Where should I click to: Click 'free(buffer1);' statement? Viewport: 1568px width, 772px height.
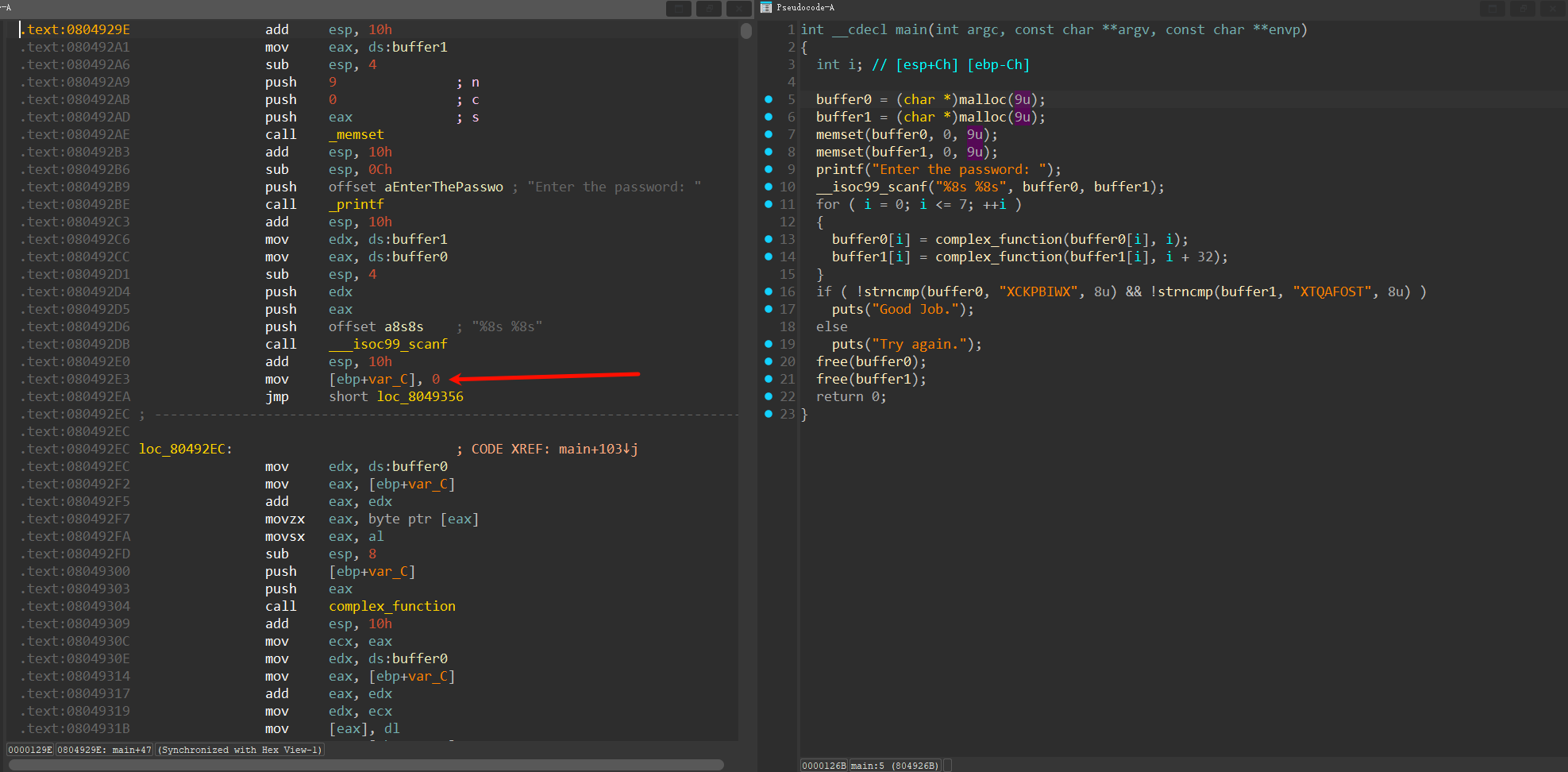click(872, 379)
